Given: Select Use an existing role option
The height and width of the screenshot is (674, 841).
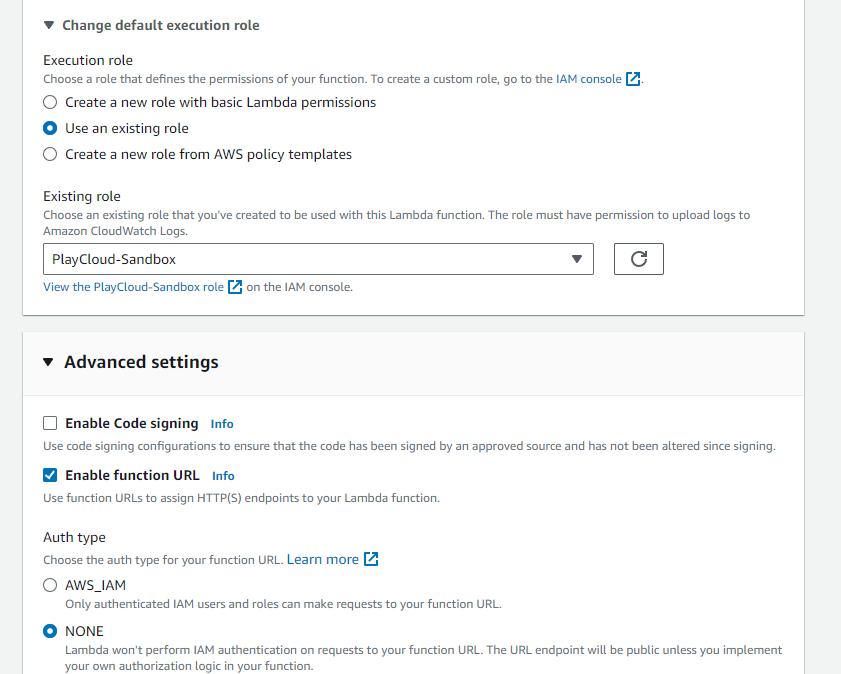Looking at the screenshot, I should coord(50,128).
